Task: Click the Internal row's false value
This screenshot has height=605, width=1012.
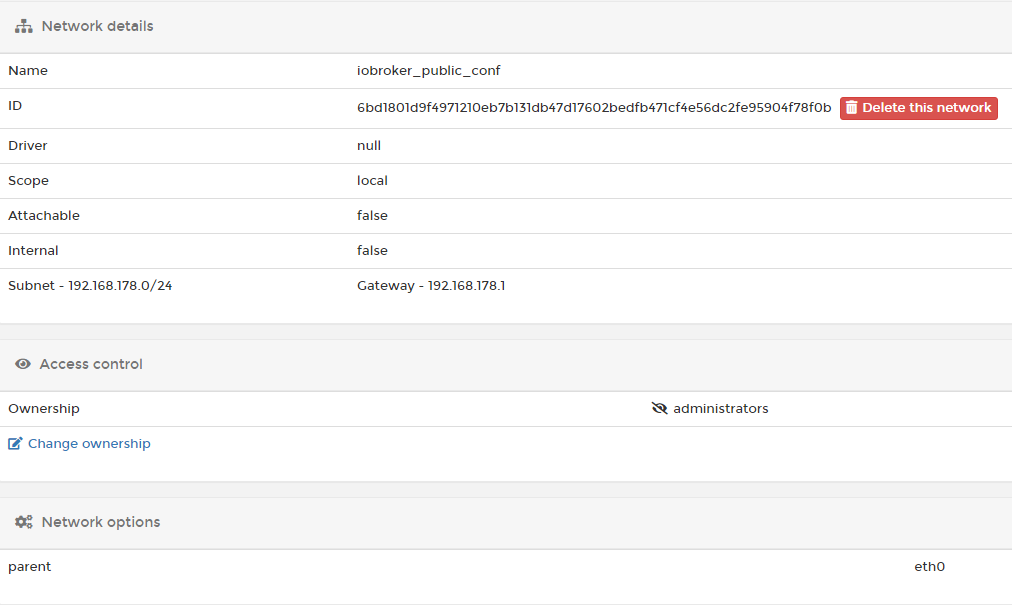Action: click(372, 250)
